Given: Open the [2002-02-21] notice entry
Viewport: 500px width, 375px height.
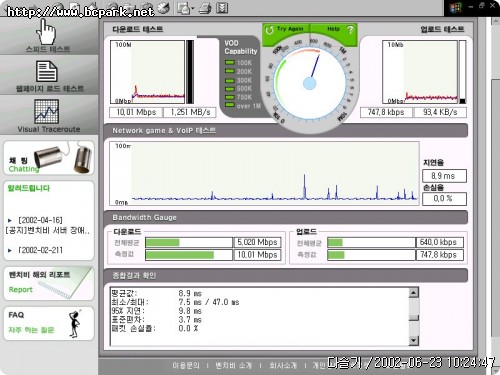Looking at the screenshot, I should coord(40,250).
